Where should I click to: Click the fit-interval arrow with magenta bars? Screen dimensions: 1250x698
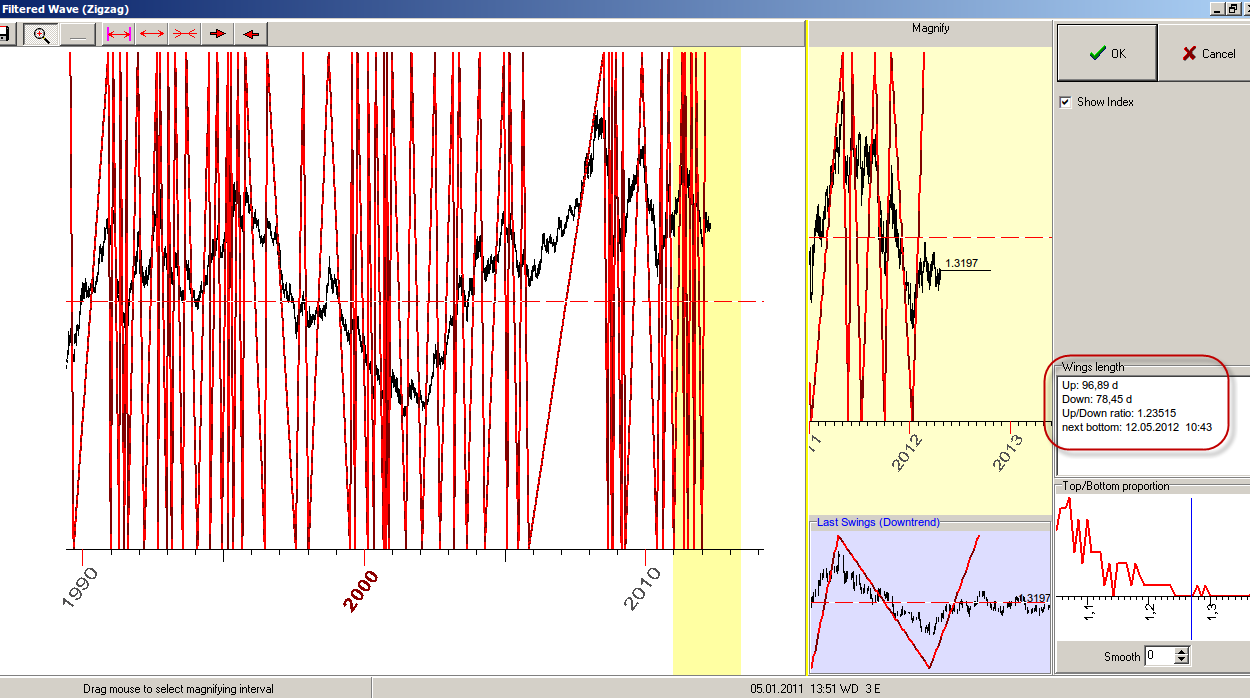click(x=119, y=34)
